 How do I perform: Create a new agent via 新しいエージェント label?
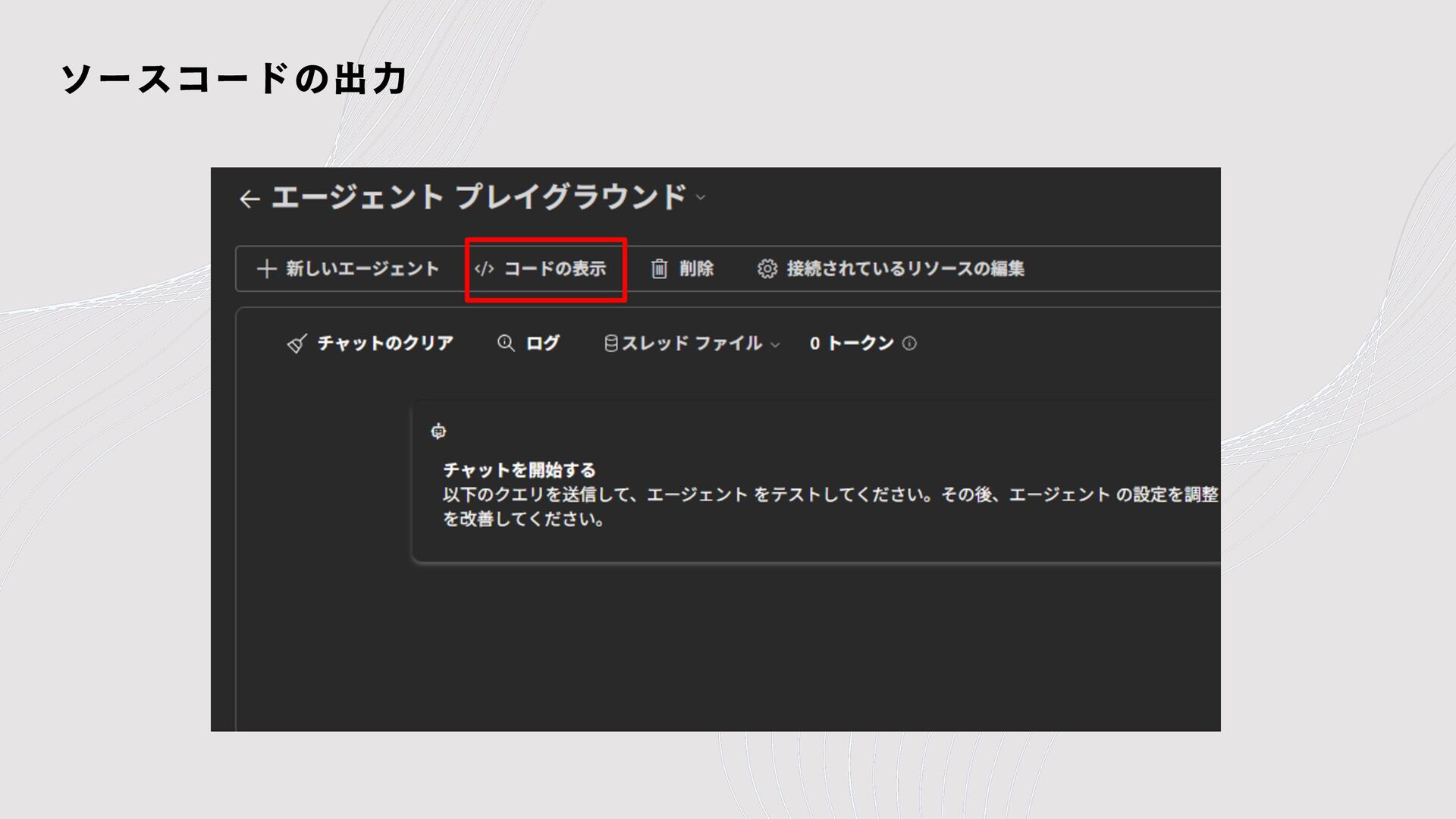pyautogui.click(x=362, y=269)
